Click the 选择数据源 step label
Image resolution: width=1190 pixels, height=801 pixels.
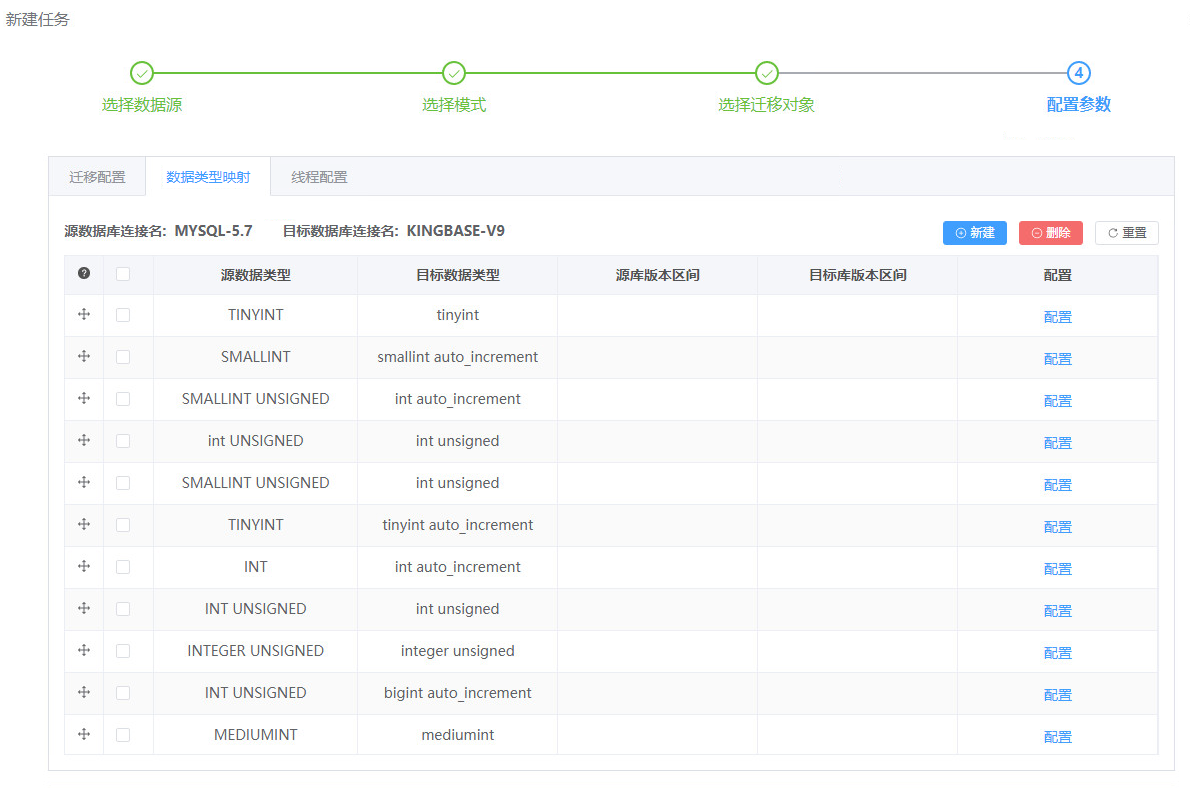pyautogui.click(x=142, y=105)
